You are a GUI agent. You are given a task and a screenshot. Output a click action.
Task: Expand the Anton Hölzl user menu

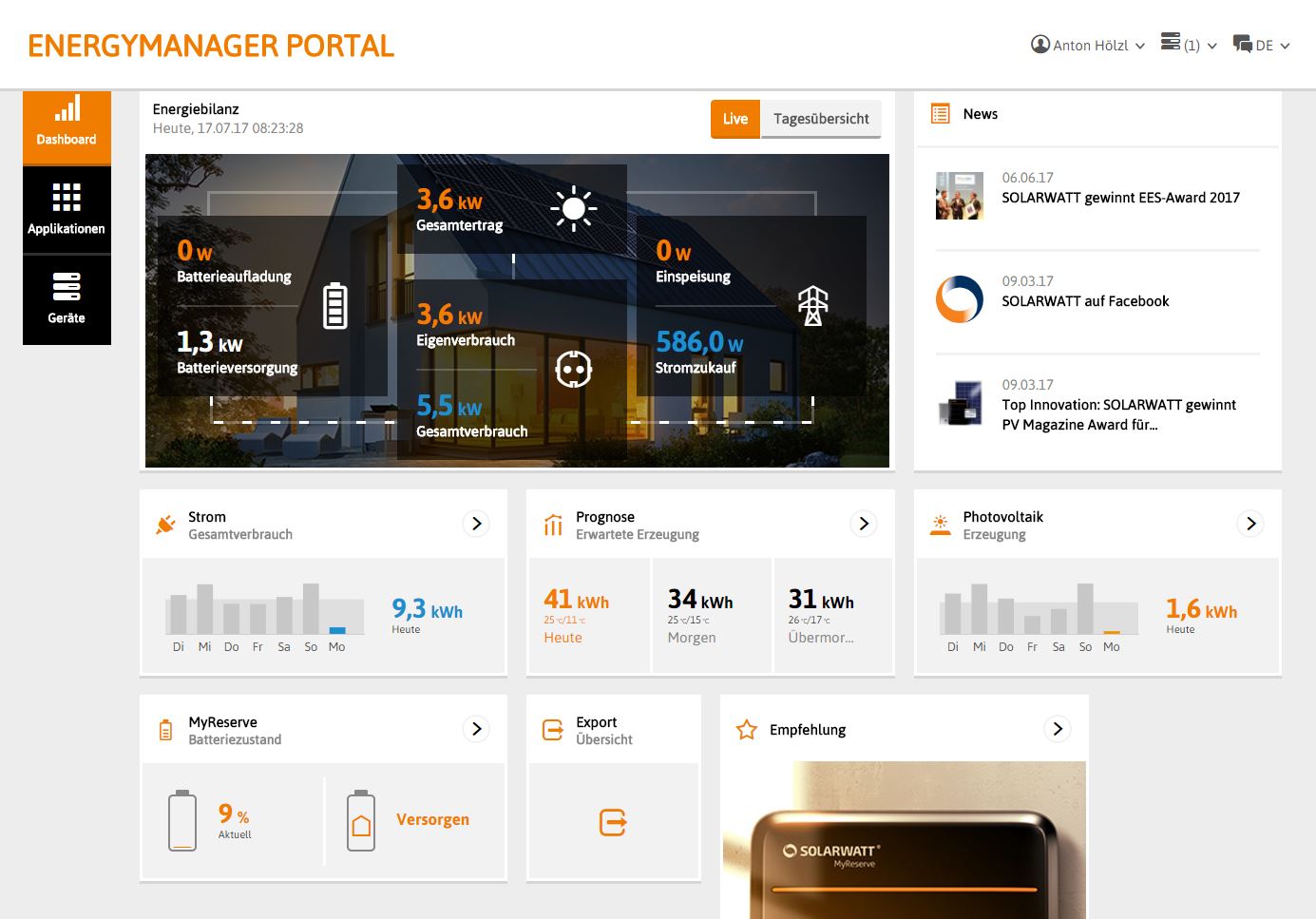(x=1088, y=45)
